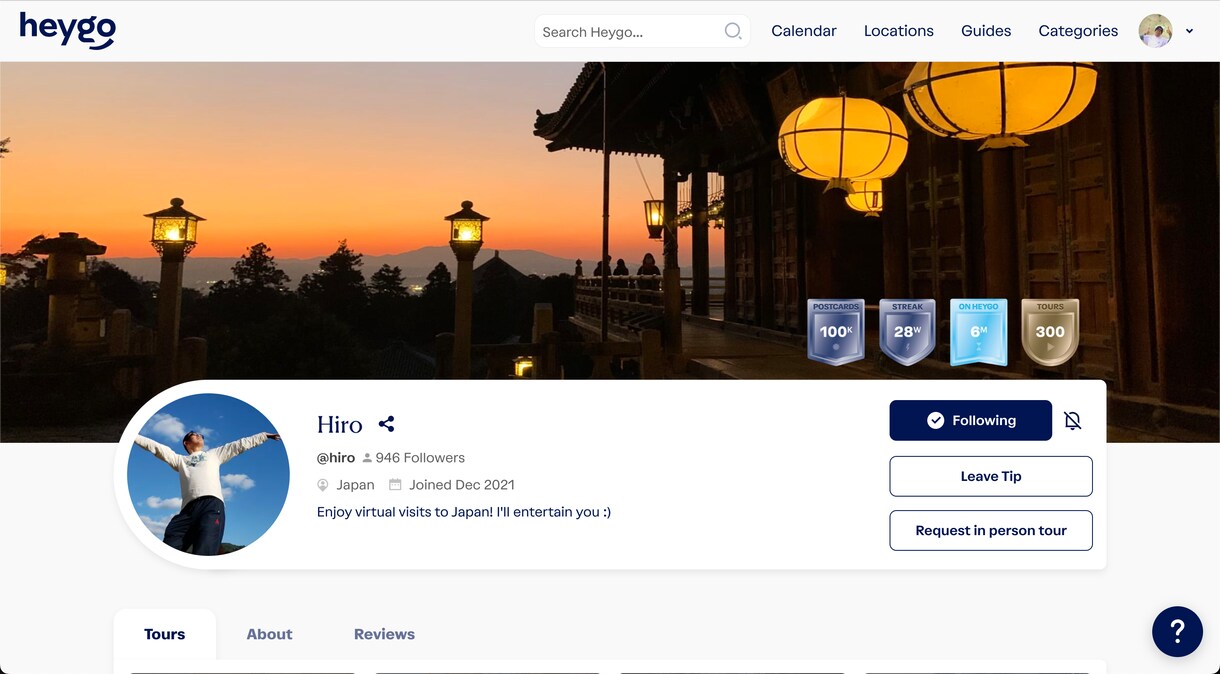Screen dimensions: 1220x674
Task: Share Hiro's profile via share icon
Action: pyautogui.click(x=386, y=424)
